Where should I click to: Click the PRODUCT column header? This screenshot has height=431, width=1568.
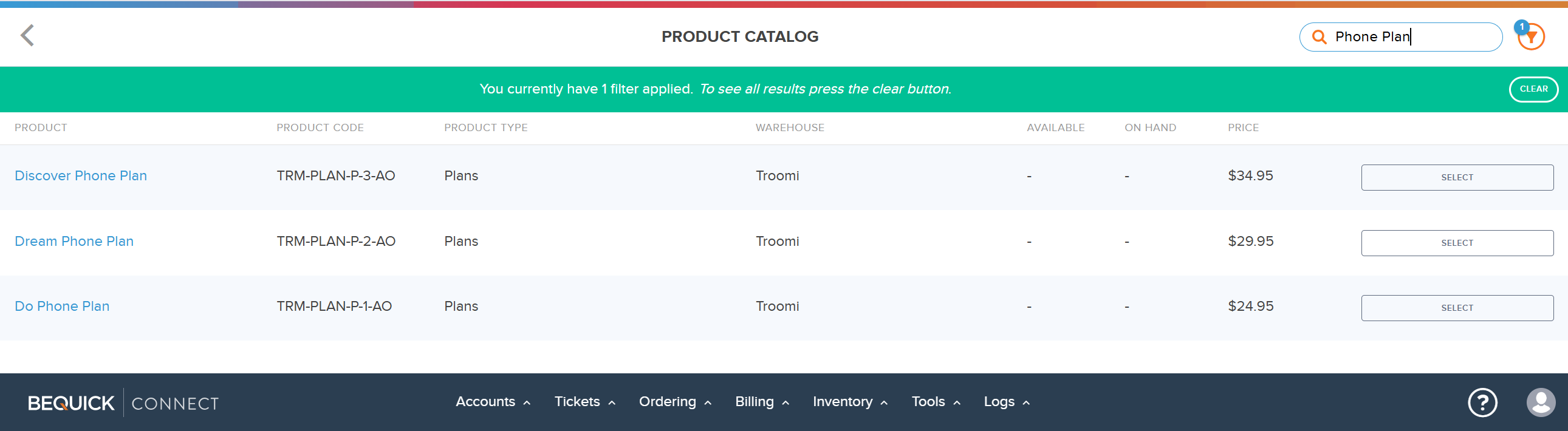[41, 127]
